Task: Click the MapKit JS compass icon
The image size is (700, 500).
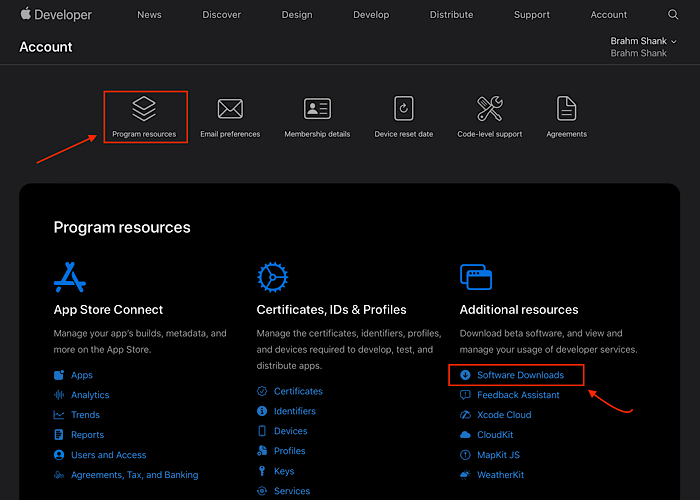Action: [x=465, y=455]
